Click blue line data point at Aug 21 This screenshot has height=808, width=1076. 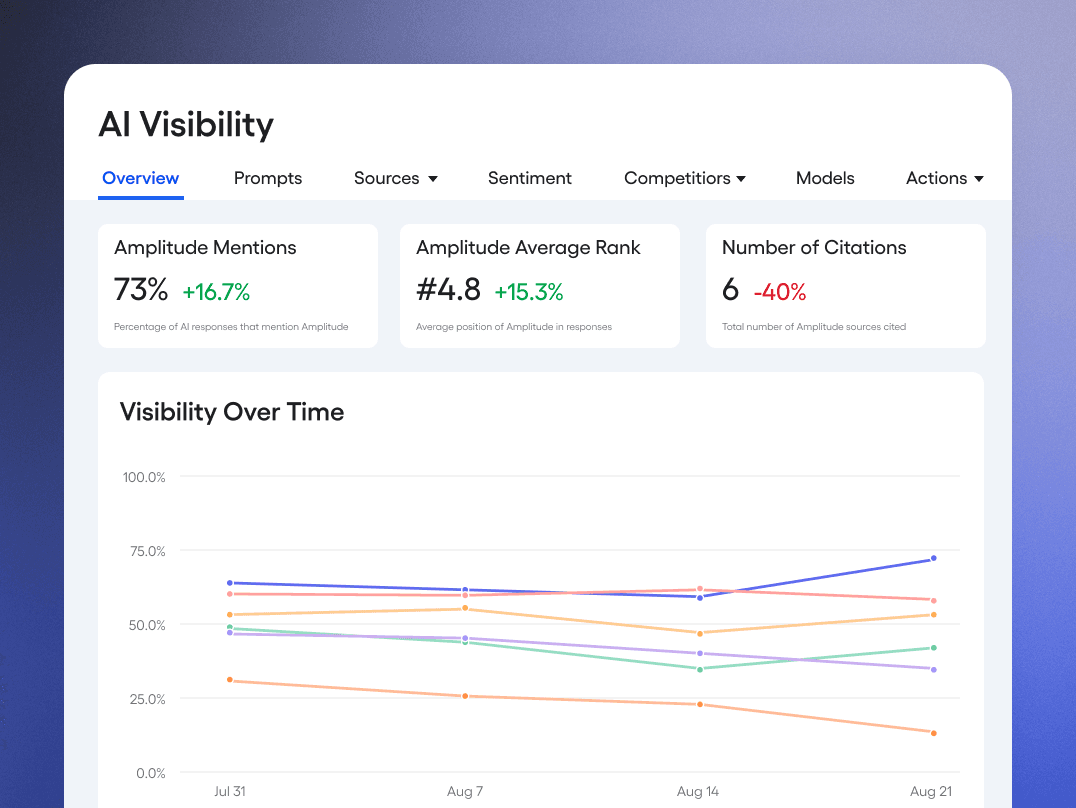click(933, 558)
